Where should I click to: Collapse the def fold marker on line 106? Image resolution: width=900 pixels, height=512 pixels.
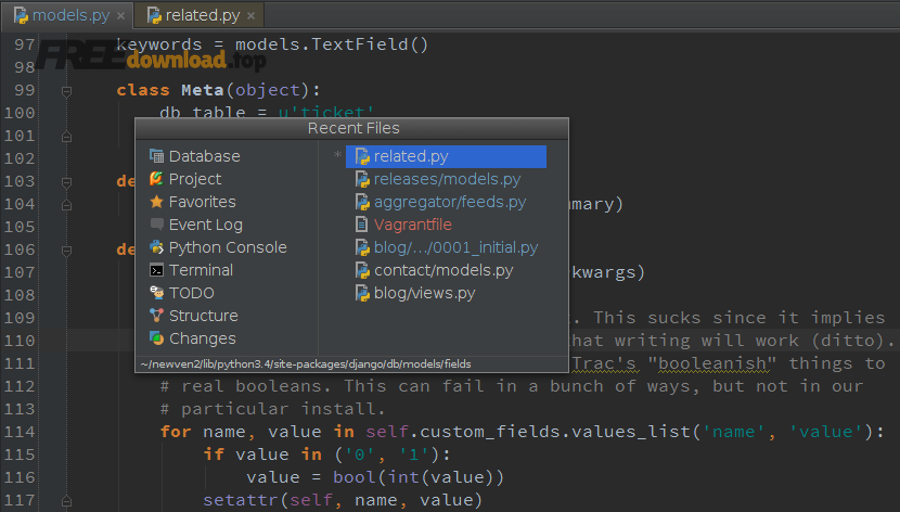point(67,250)
